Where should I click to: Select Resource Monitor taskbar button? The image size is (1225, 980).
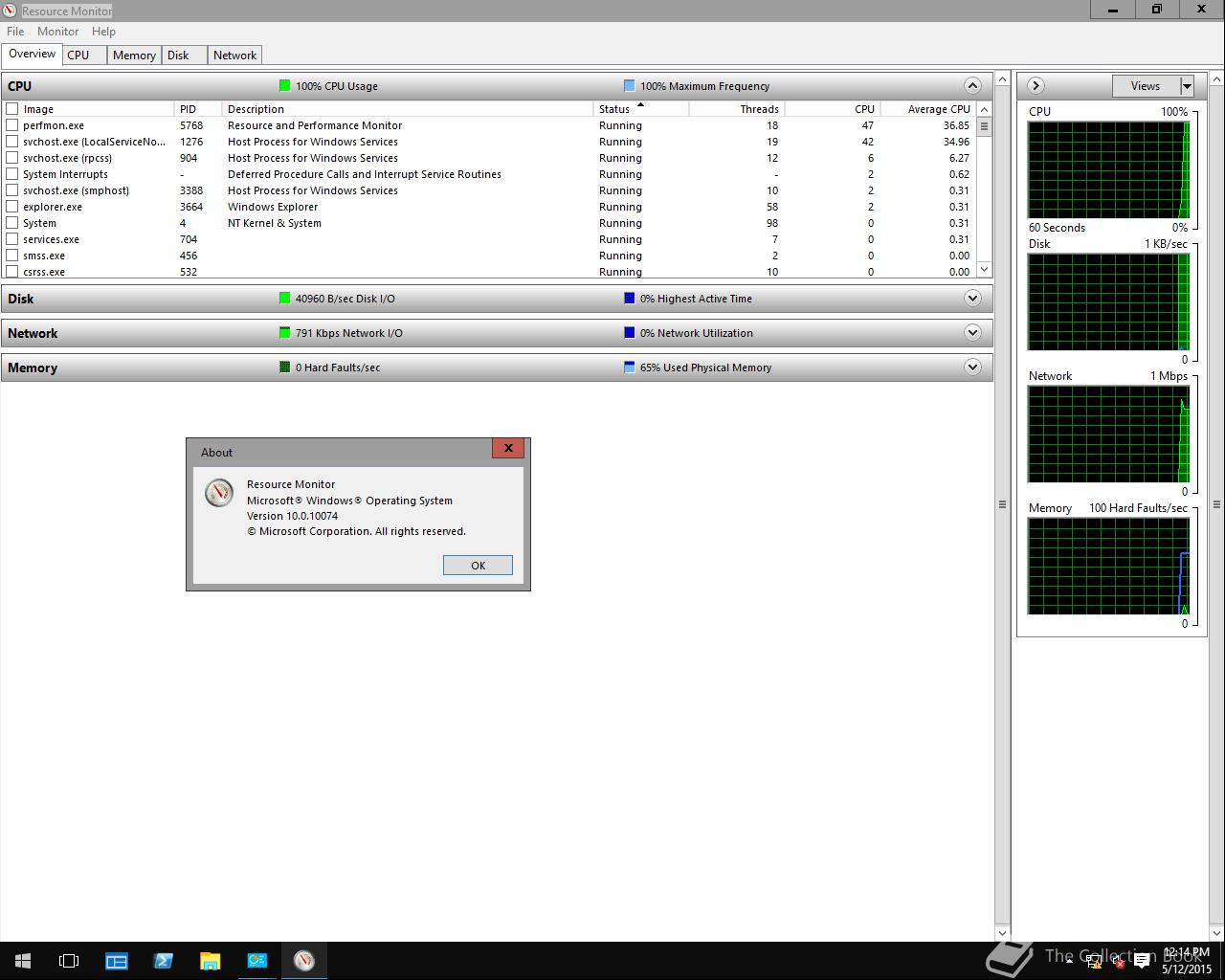click(x=304, y=961)
